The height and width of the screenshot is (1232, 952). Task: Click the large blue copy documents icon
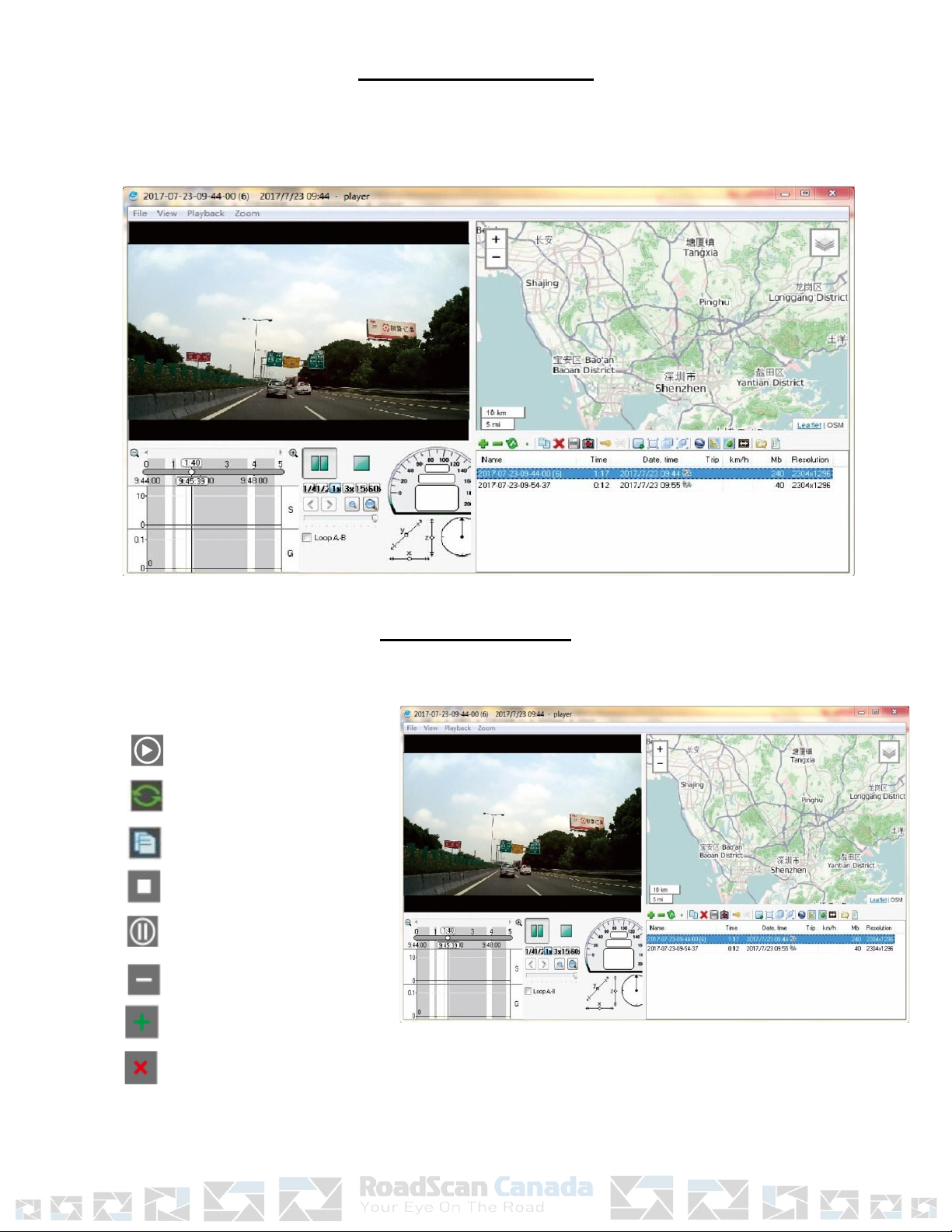click(x=145, y=843)
